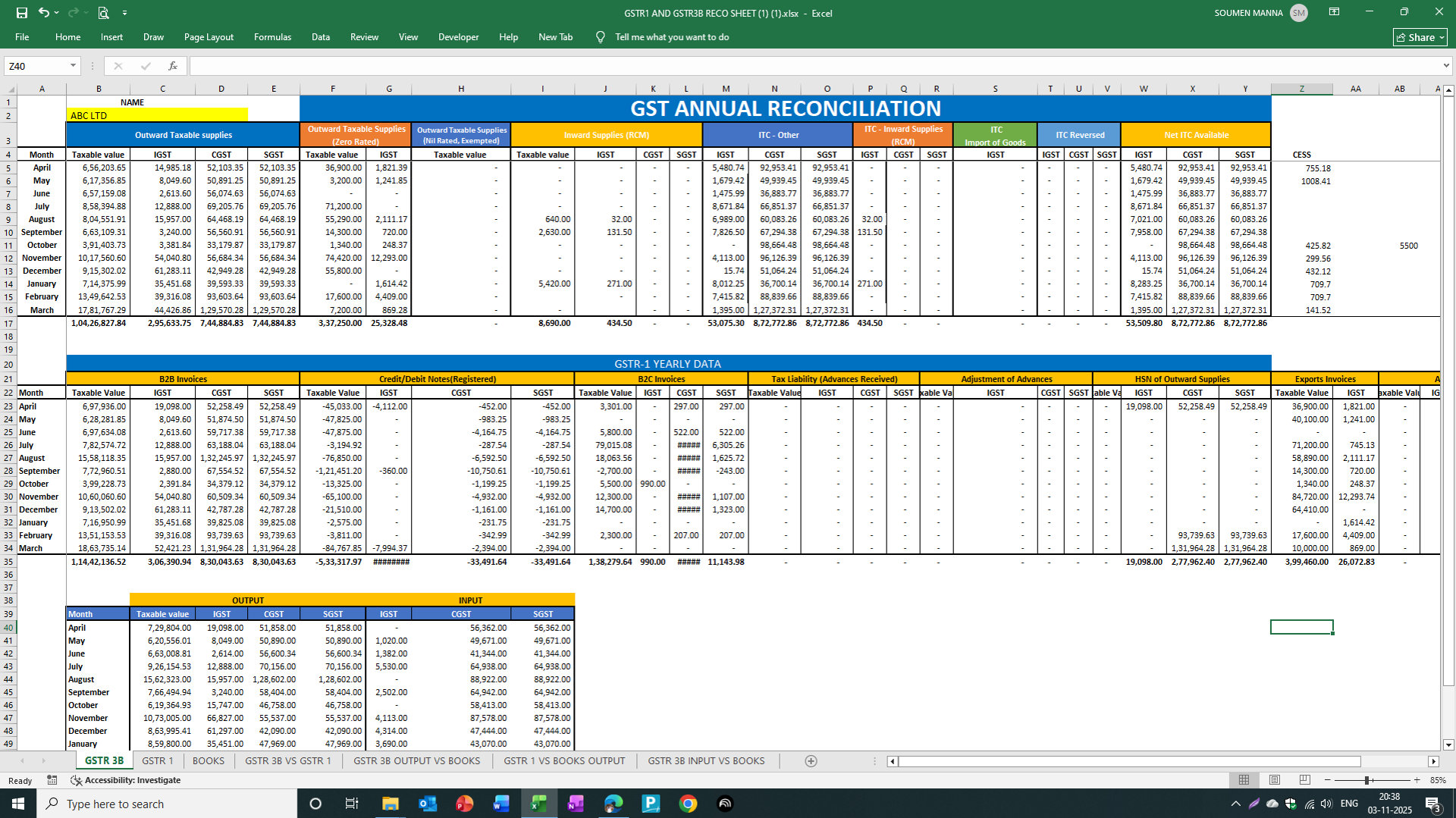Click the vertical scrollbar thumb
The height and width of the screenshot is (818, 1456).
click(1448, 392)
